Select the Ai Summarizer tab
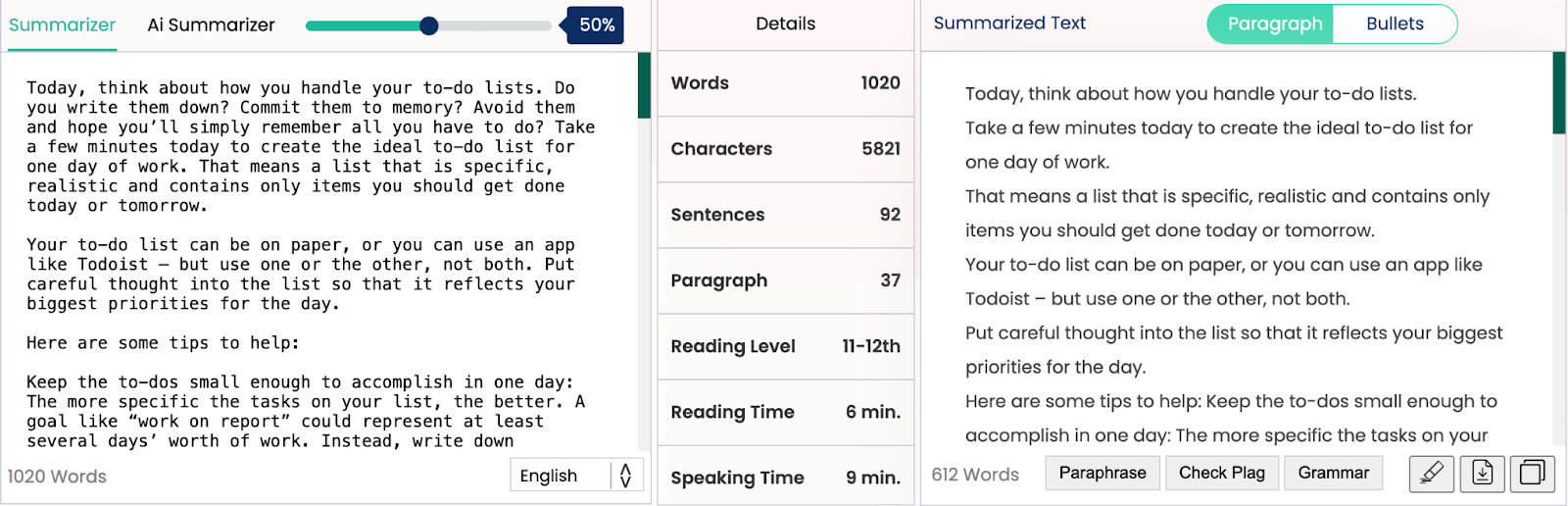This screenshot has height=506, width=1568. point(211,25)
